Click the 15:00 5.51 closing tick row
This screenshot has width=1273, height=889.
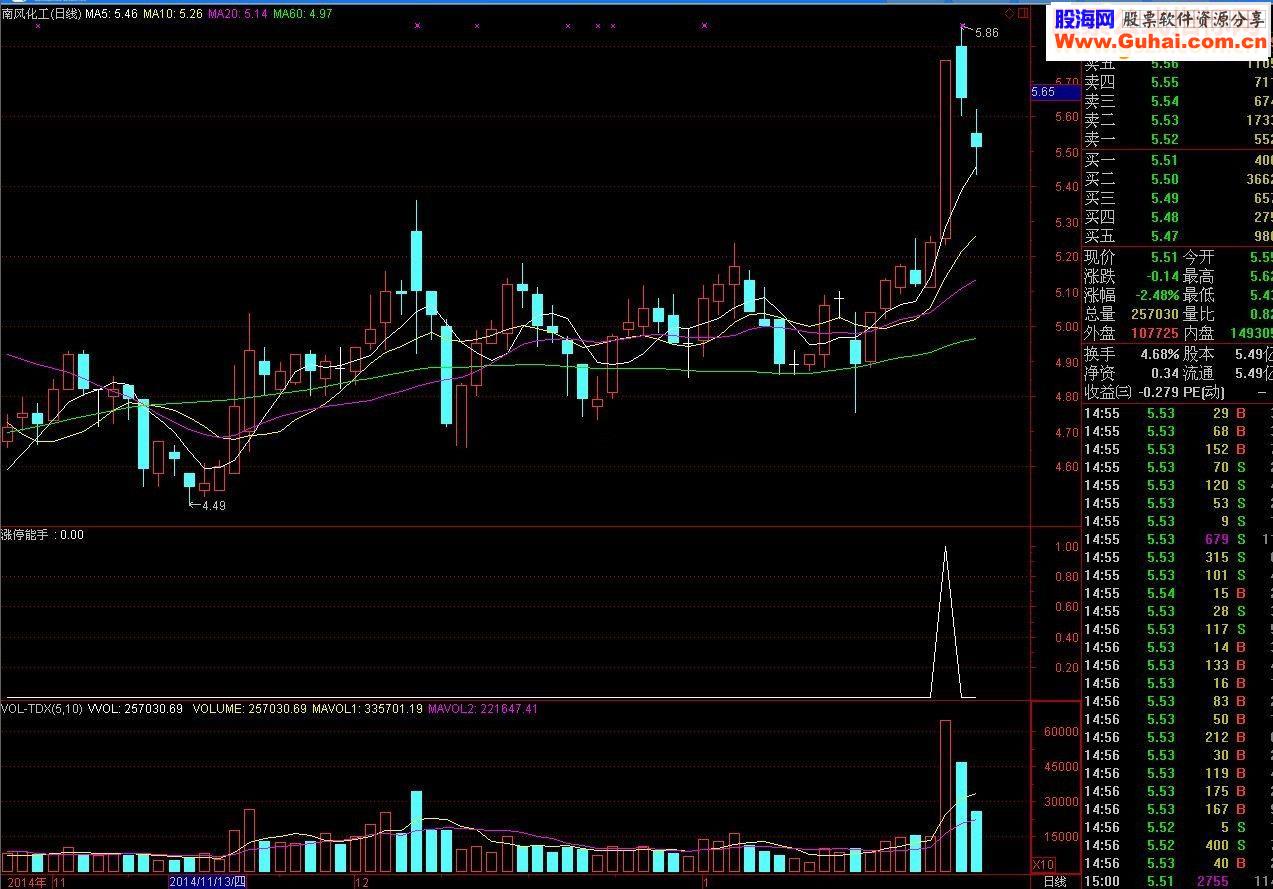pos(1177,881)
